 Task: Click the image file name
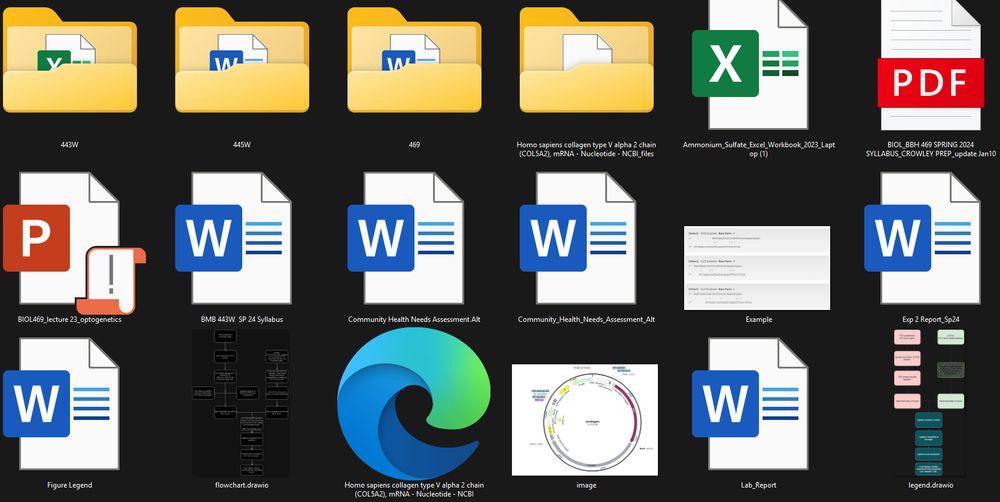click(586, 485)
